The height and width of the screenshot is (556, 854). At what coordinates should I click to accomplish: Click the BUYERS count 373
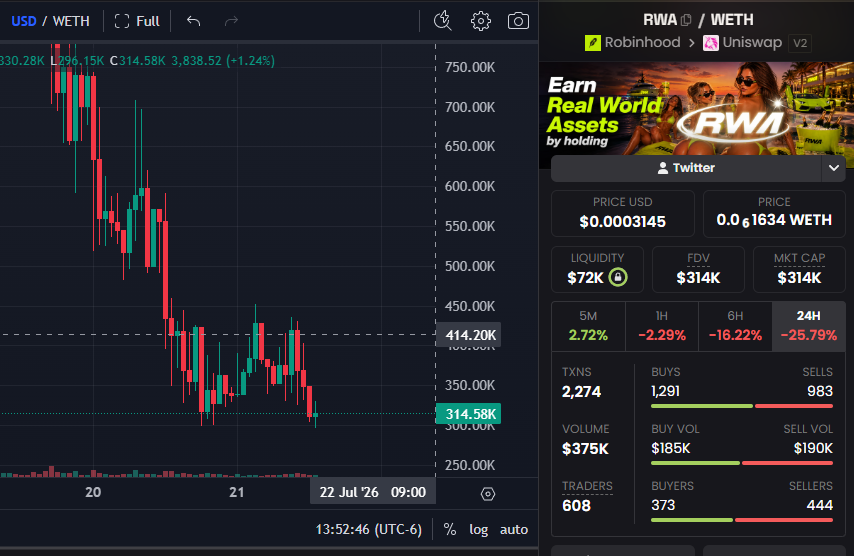point(663,505)
